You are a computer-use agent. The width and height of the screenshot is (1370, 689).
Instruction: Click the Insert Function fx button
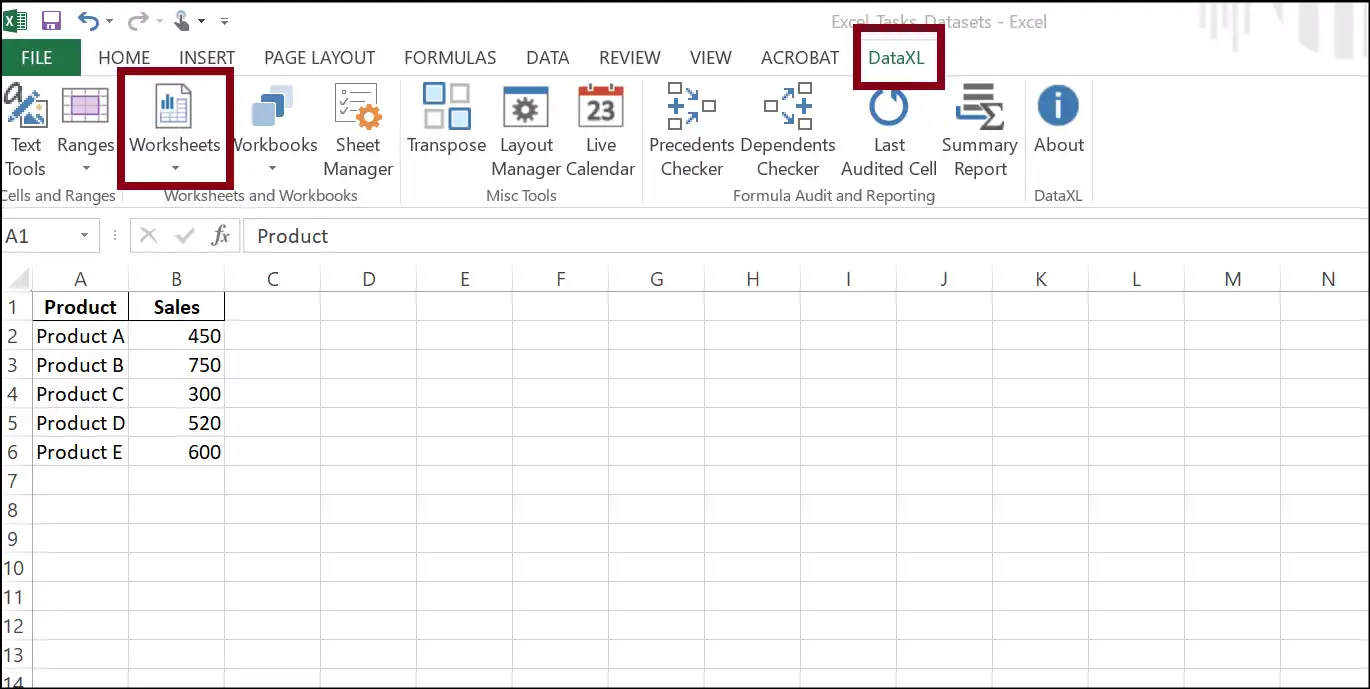[x=221, y=236]
